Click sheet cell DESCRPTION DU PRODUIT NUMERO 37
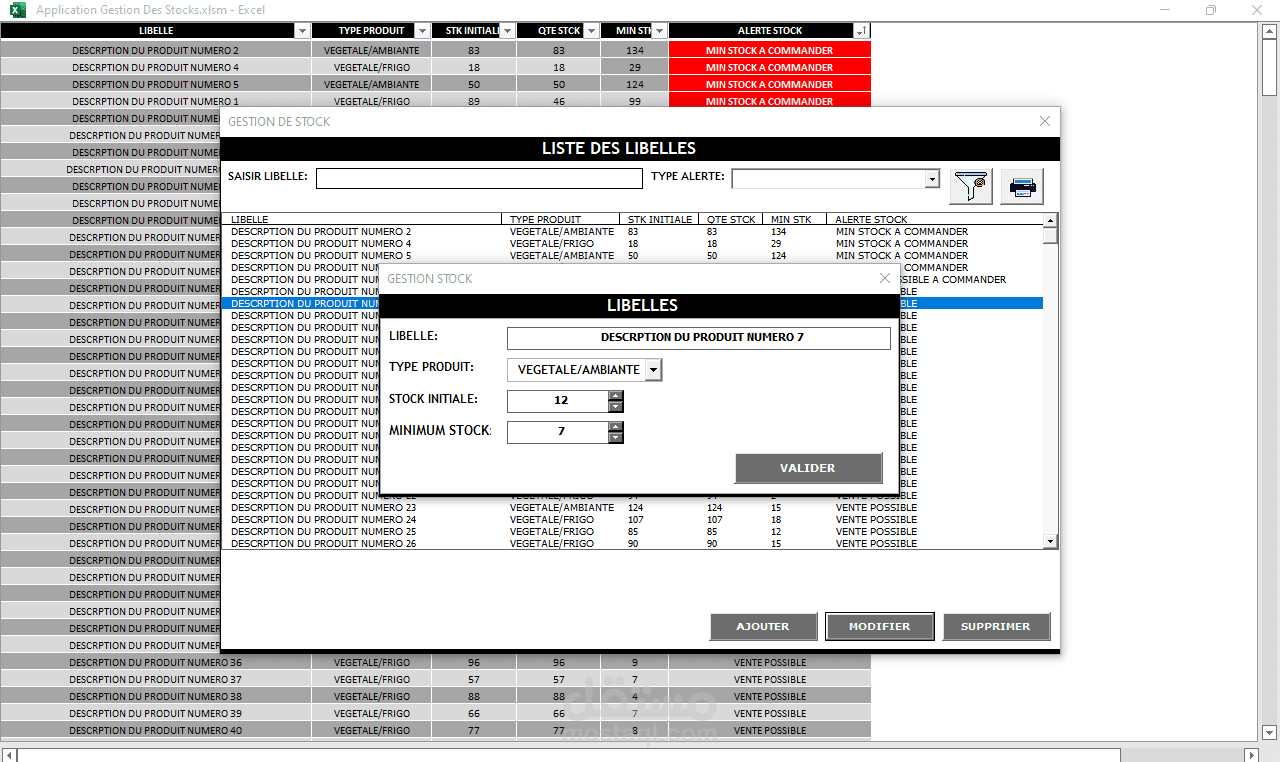1280x762 pixels. [155, 679]
